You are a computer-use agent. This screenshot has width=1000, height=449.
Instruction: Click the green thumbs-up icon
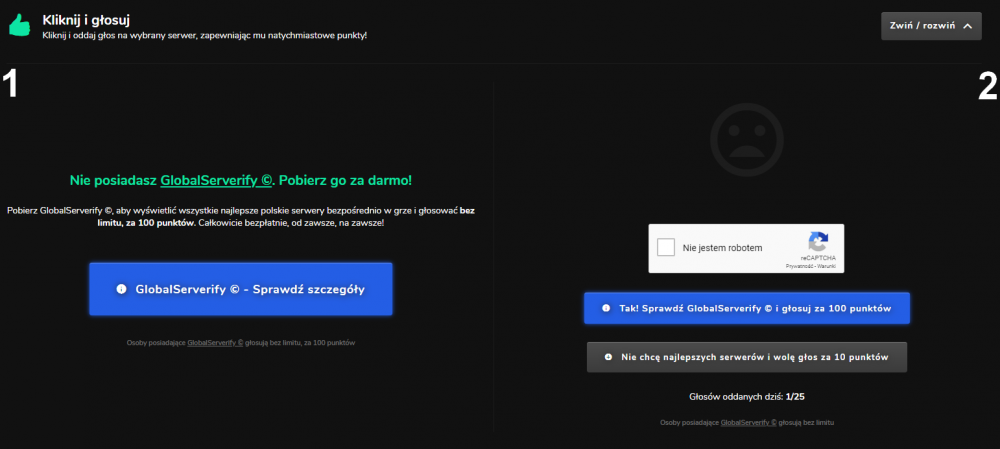pos(20,26)
